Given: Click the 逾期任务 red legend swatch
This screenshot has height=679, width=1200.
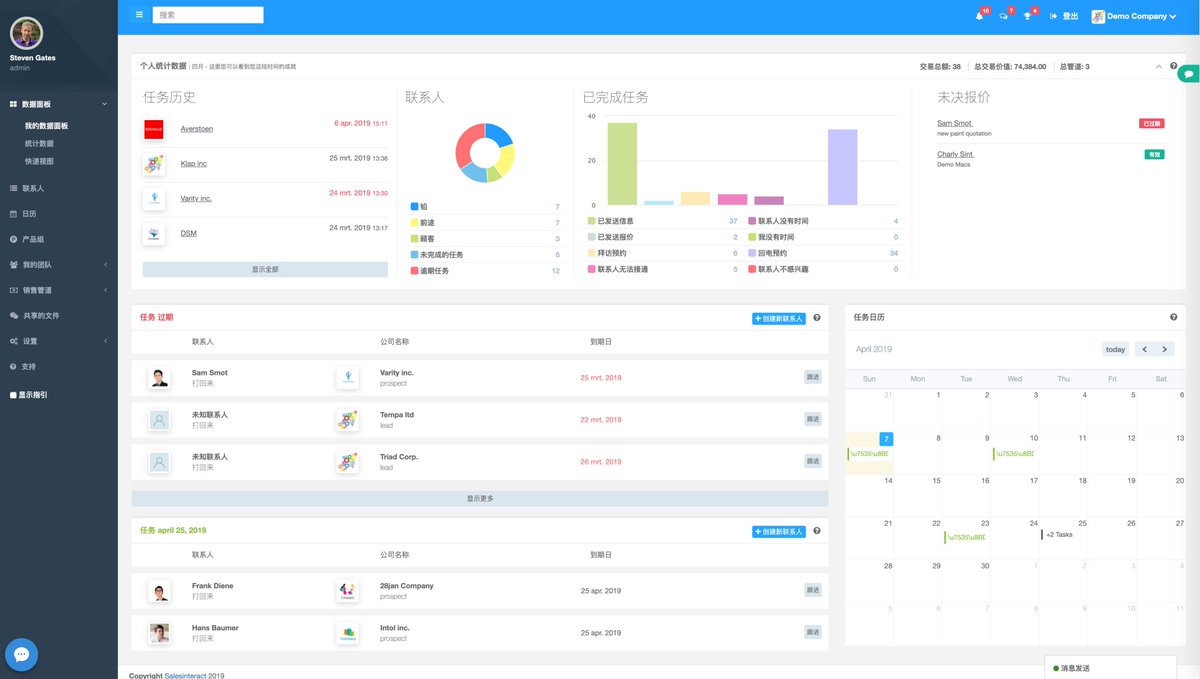Looking at the screenshot, I should [414, 271].
